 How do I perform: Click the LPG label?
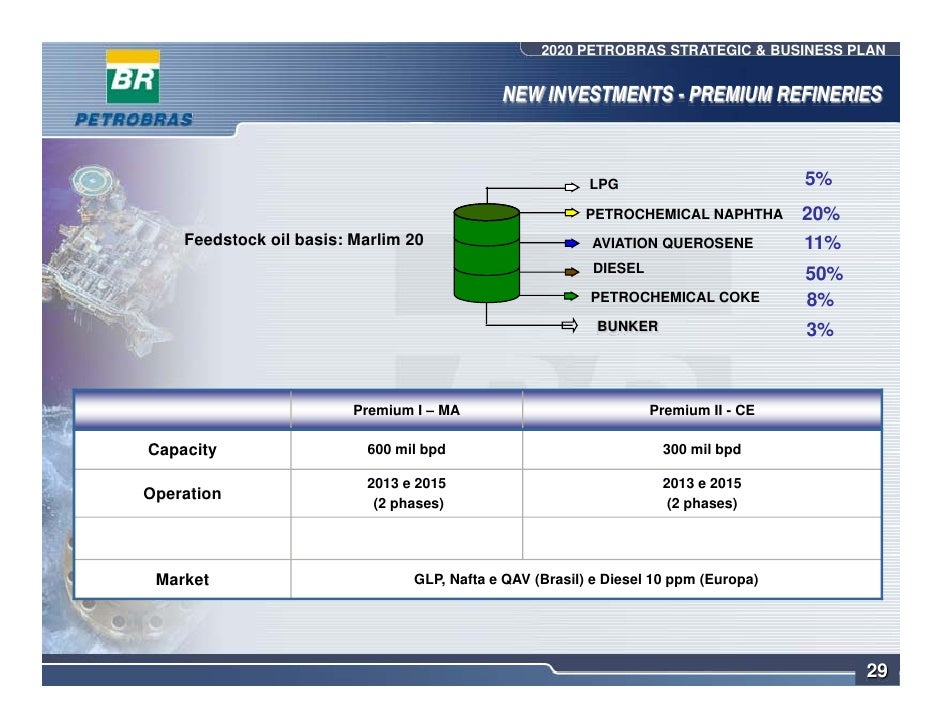[604, 184]
